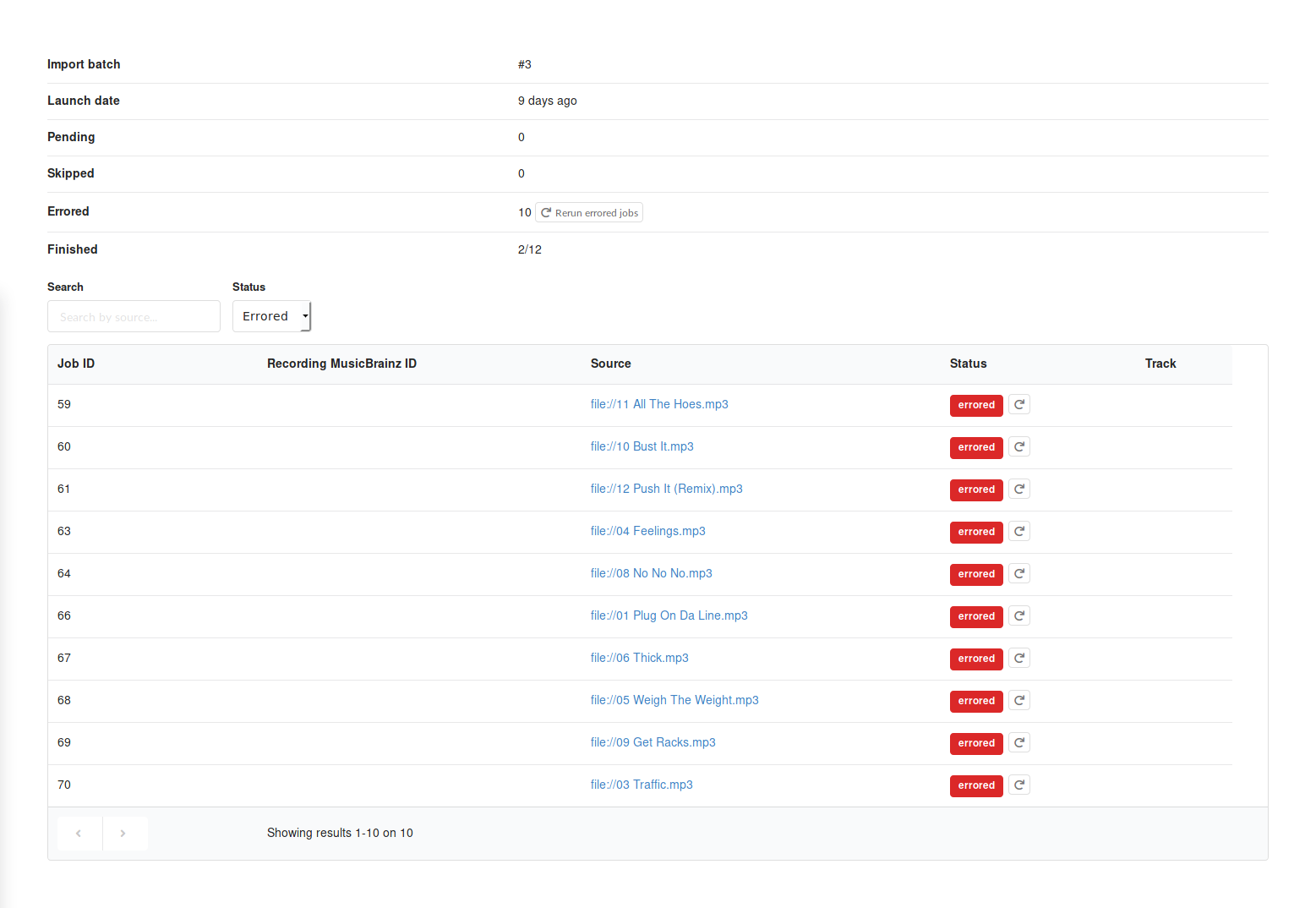Click the Status column header in table
Image resolution: width=1316 pixels, height=908 pixels.
pyautogui.click(x=968, y=364)
